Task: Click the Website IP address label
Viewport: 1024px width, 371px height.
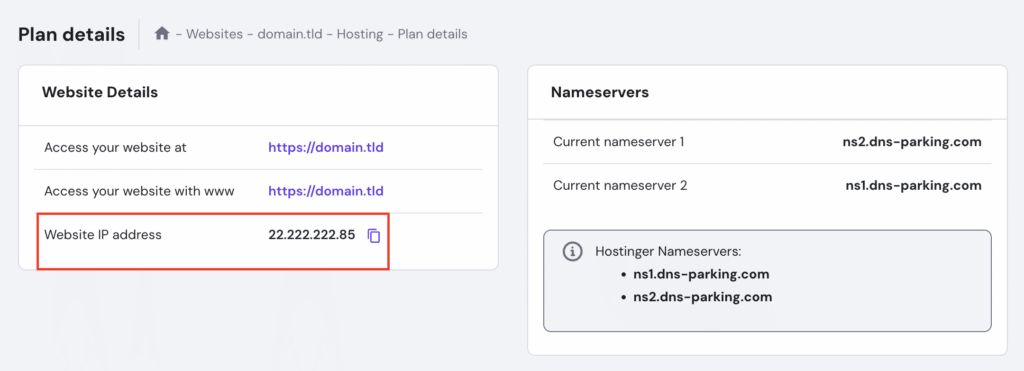Action: [103, 234]
